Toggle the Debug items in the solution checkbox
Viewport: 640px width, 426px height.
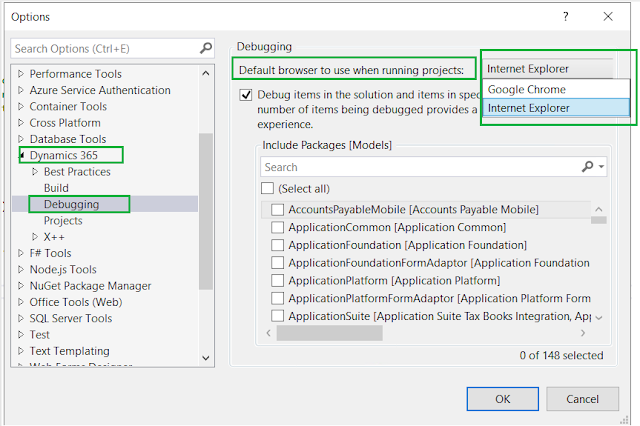(x=245, y=95)
